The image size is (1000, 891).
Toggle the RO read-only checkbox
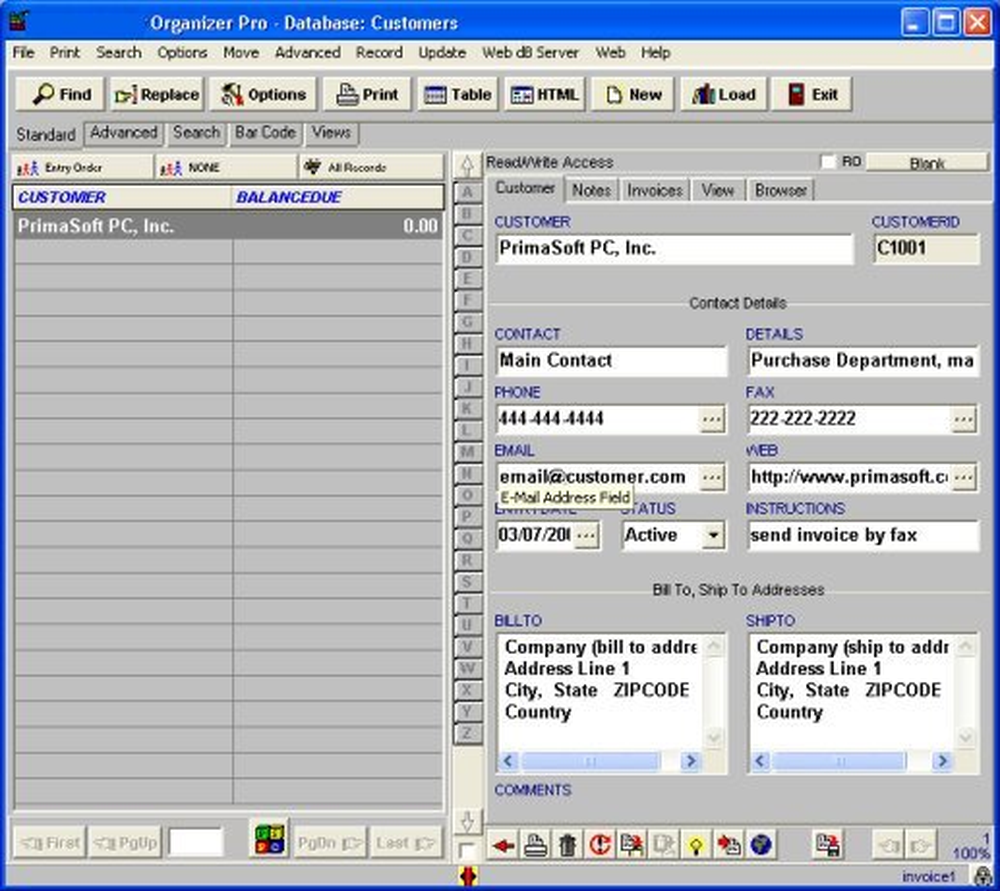click(x=828, y=162)
